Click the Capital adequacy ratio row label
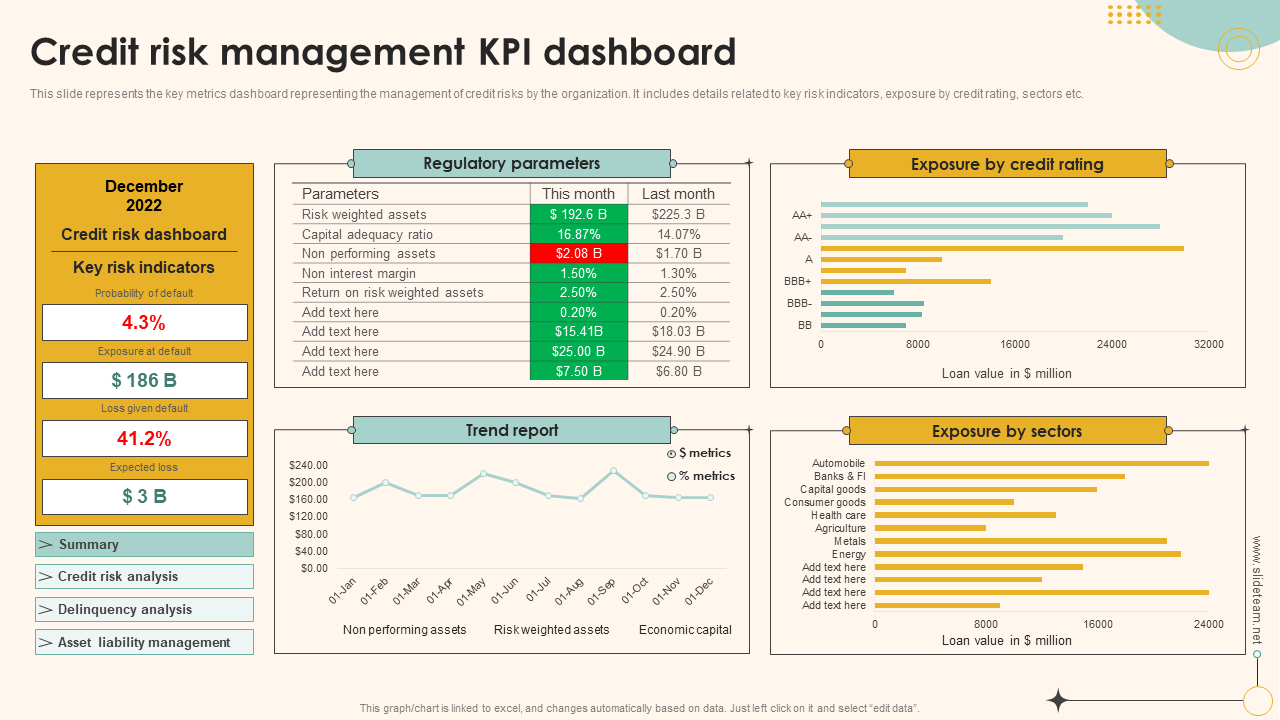The width and height of the screenshot is (1280, 720). [x=367, y=234]
